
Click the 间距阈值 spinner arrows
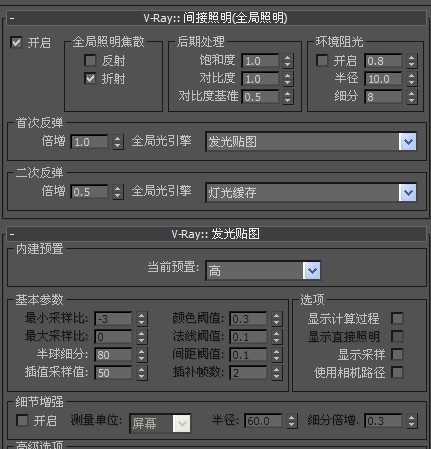tap(276, 355)
